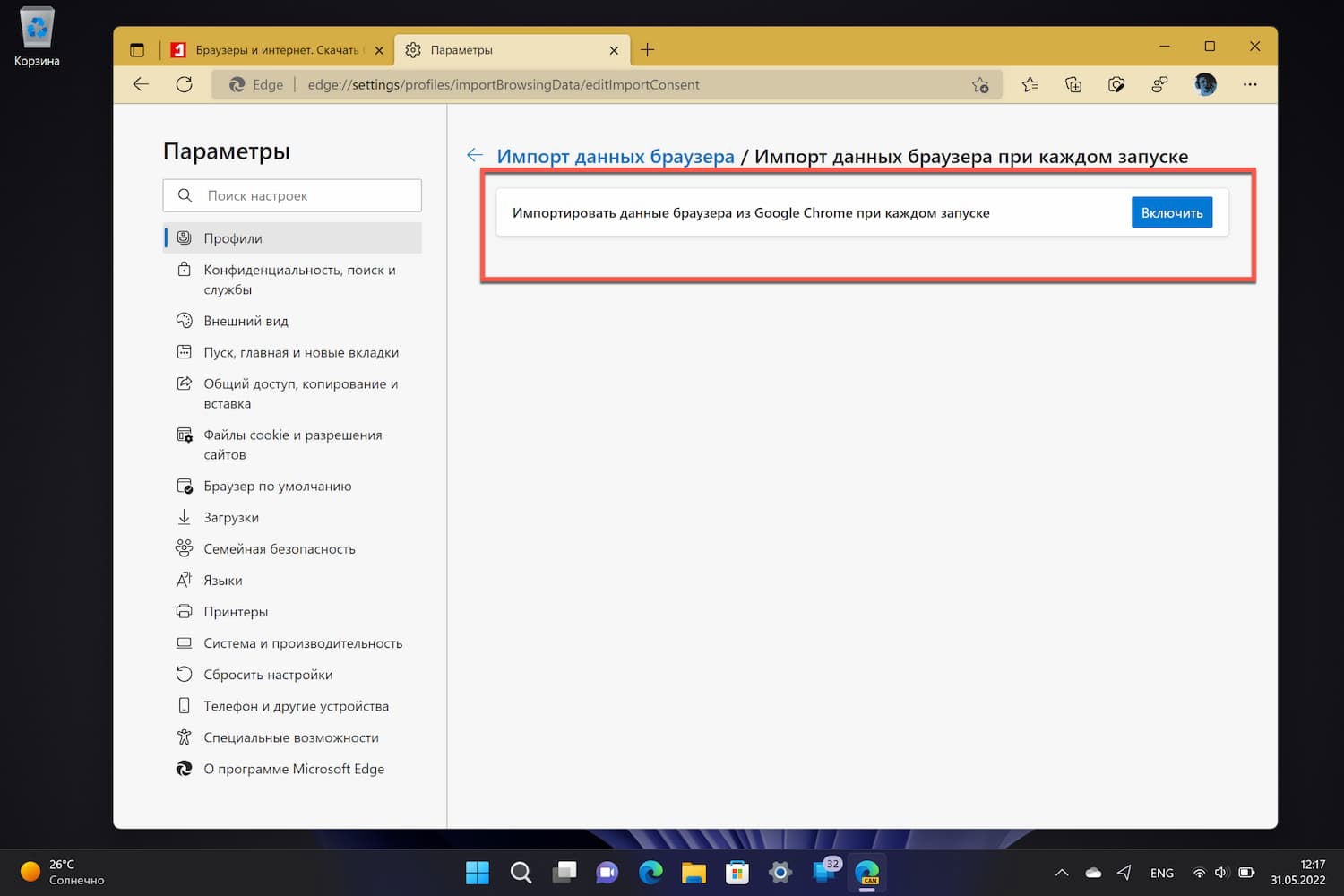Open О программе Microsoft Edge section
The width and height of the screenshot is (1344, 896).
tap(292, 769)
